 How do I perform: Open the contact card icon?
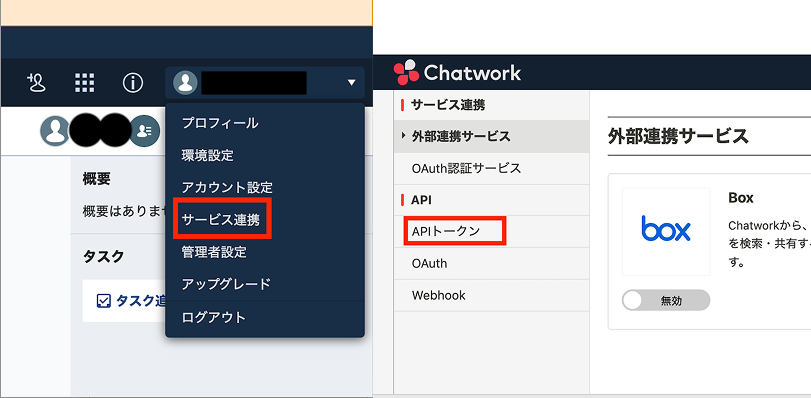coord(144,131)
